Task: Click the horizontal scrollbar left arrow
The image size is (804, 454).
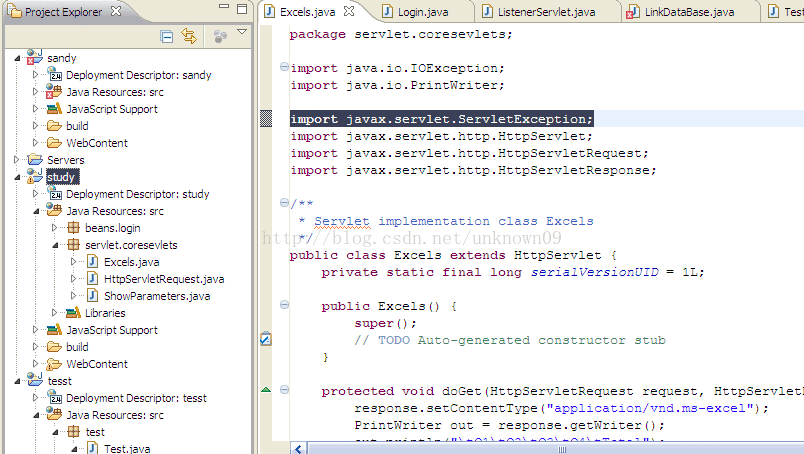Action: click(298, 449)
